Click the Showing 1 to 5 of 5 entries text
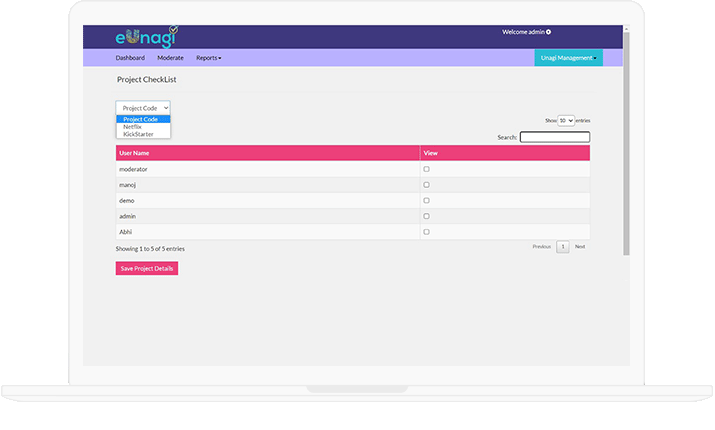The width and height of the screenshot is (715, 430). tap(150, 249)
